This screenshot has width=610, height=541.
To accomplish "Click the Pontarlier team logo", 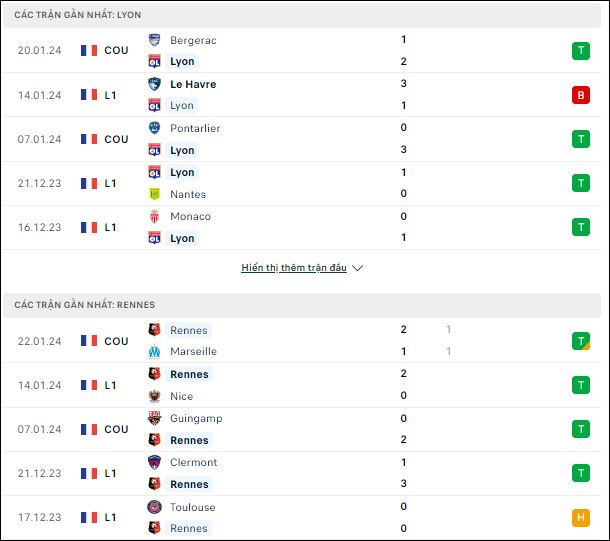I will click(x=154, y=128).
